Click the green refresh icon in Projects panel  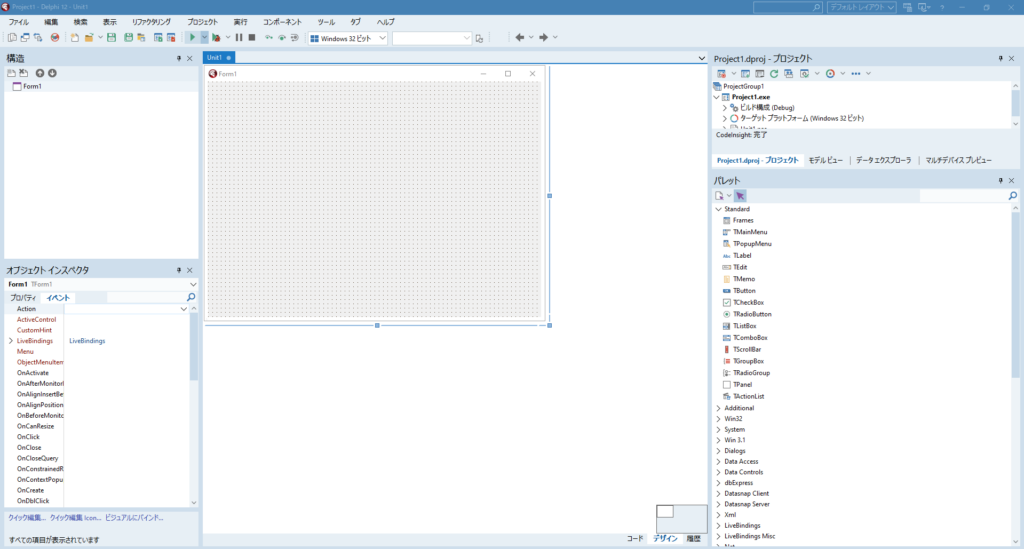click(x=774, y=73)
